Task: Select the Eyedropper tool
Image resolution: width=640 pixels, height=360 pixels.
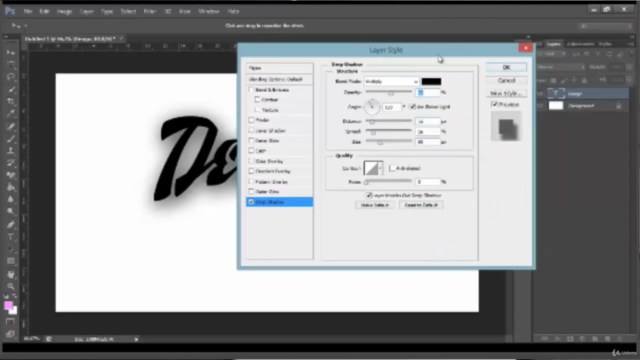Action: pyautogui.click(x=11, y=113)
